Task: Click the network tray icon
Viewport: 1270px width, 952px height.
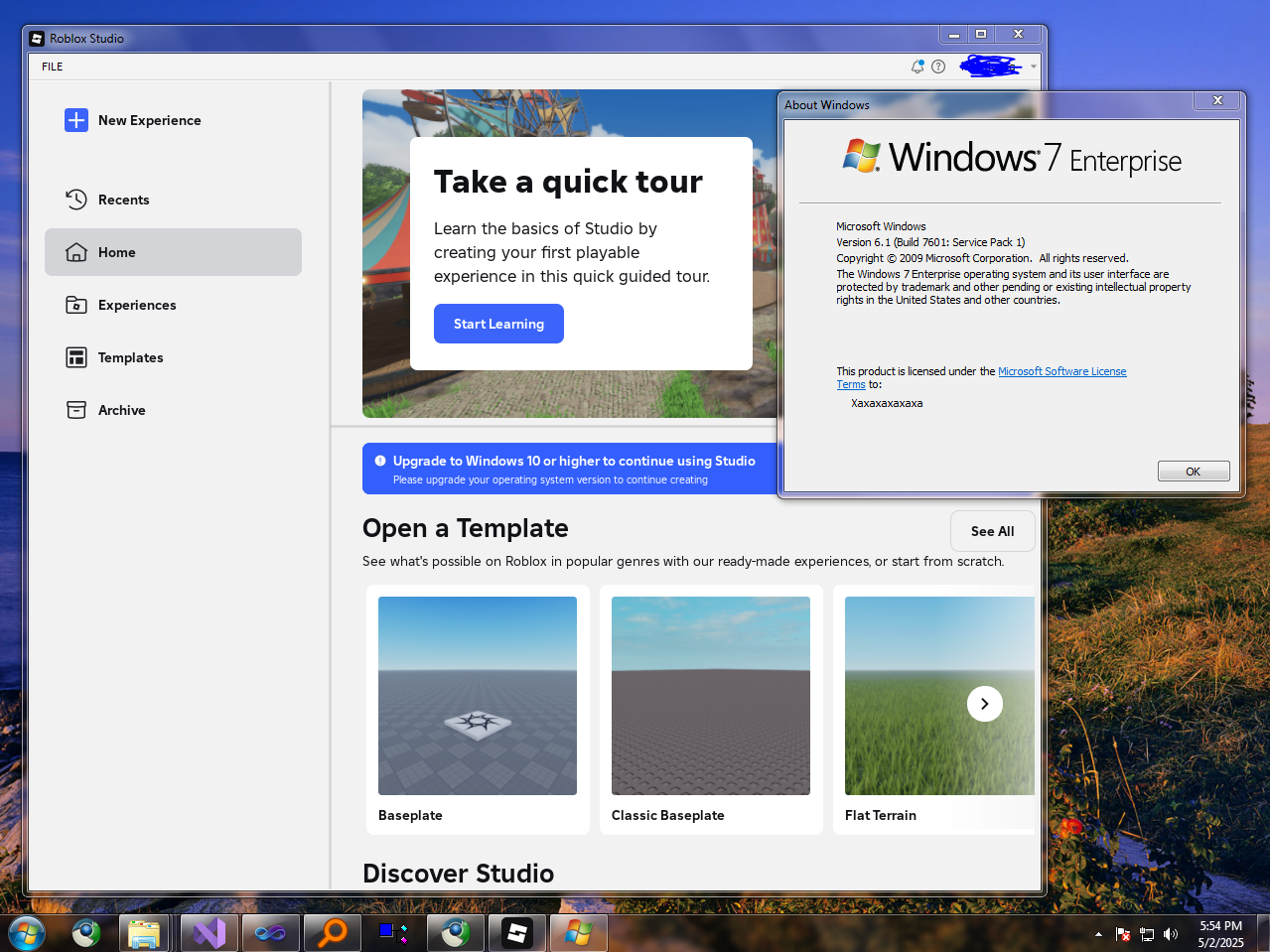Action: (1147, 934)
